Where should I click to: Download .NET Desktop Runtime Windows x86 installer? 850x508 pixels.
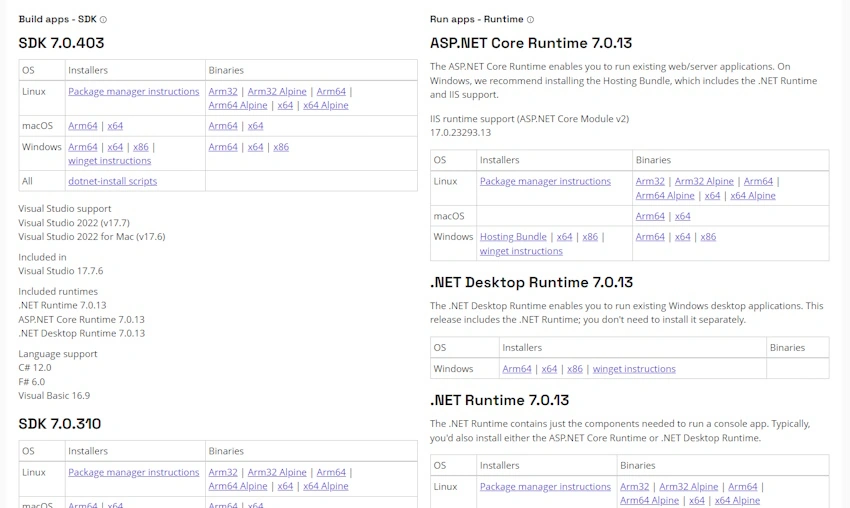(x=575, y=369)
